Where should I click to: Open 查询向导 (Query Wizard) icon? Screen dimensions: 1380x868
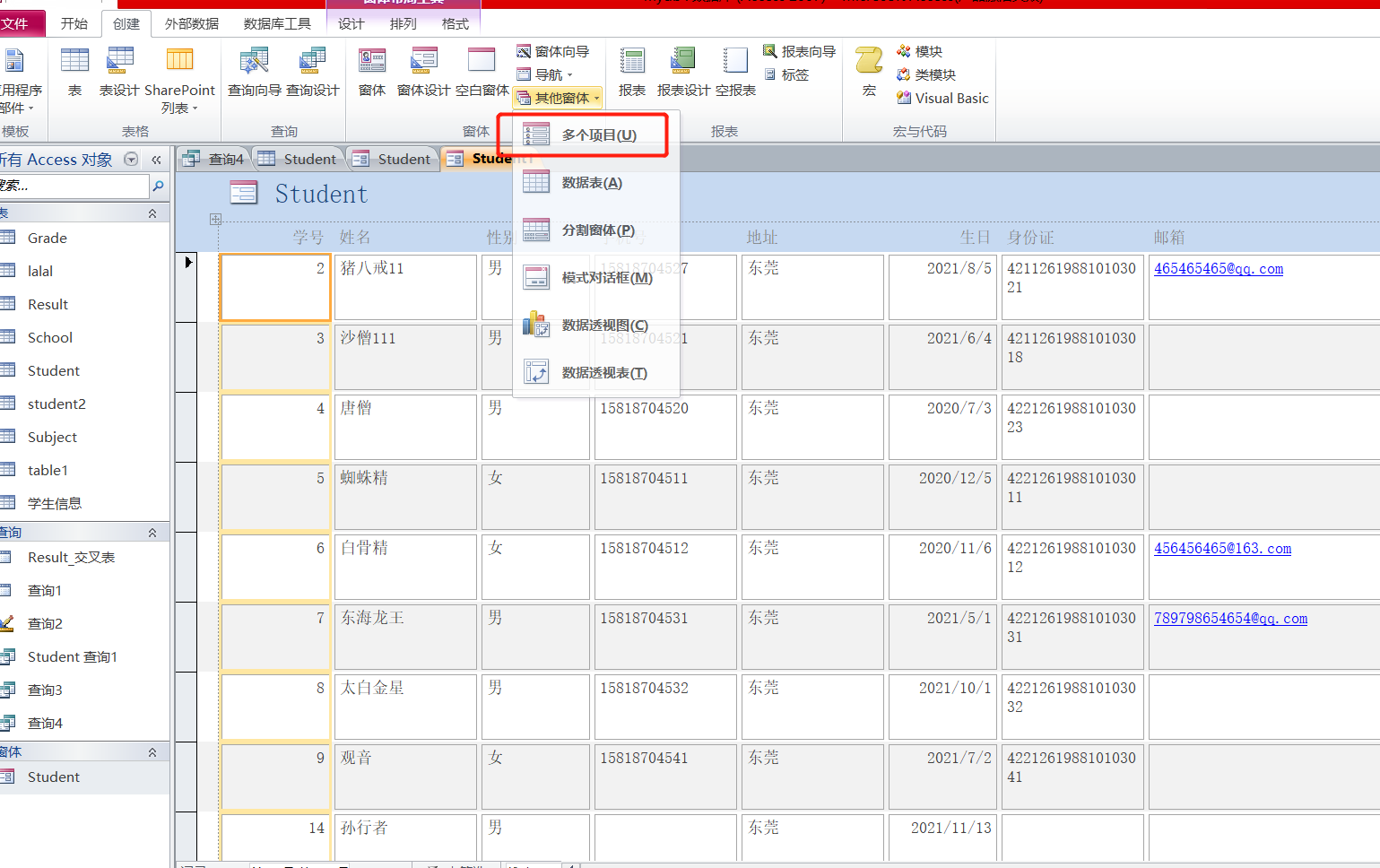click(x=254, y=62)
